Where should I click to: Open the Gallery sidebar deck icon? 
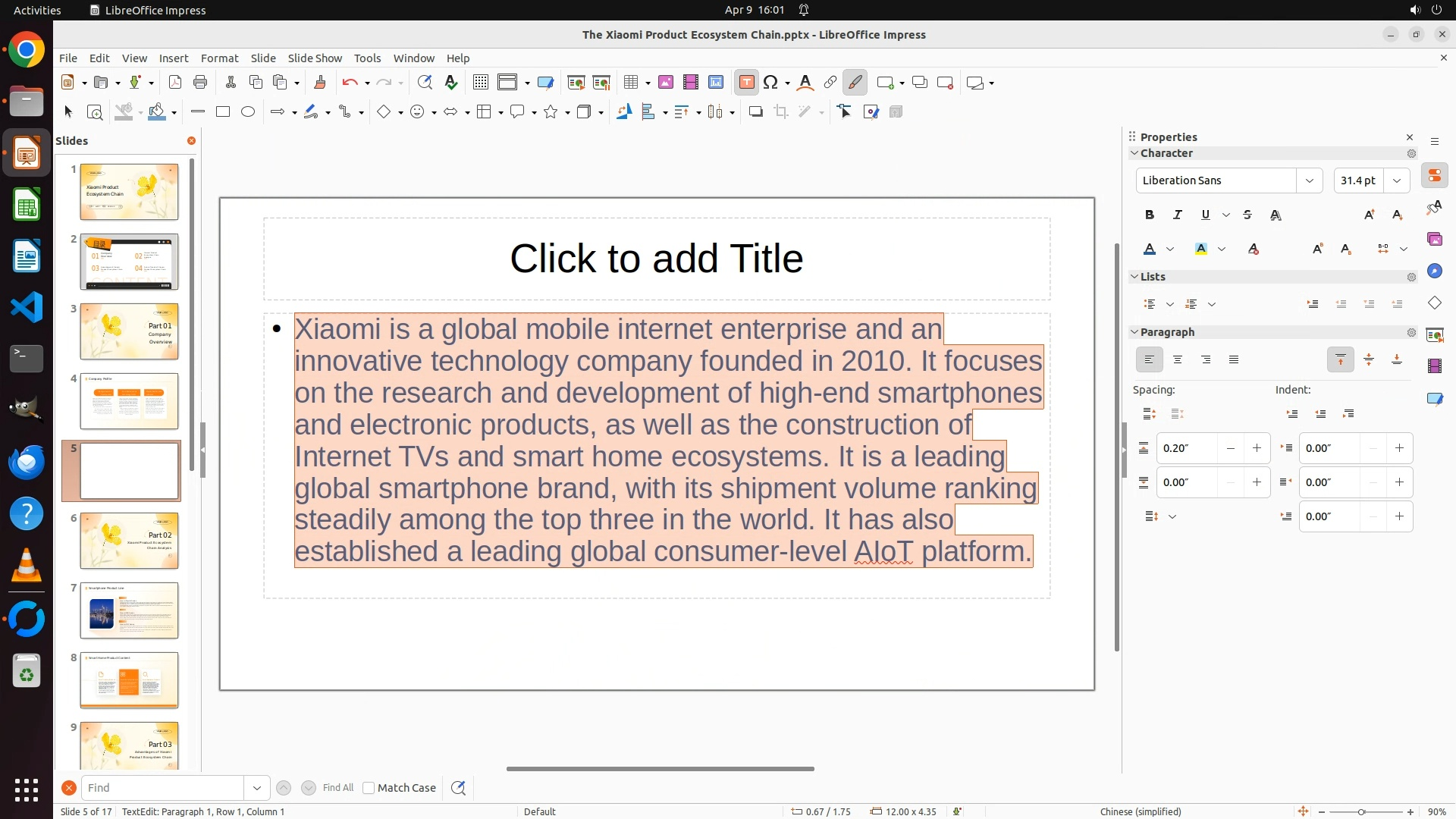click(1434, 240)
